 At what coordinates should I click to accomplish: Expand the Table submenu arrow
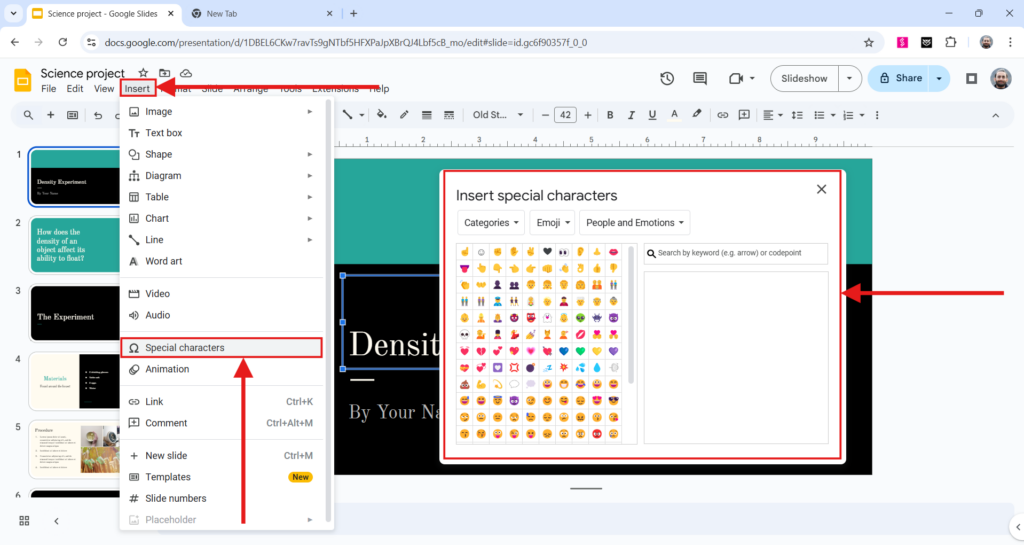point(310,197)
